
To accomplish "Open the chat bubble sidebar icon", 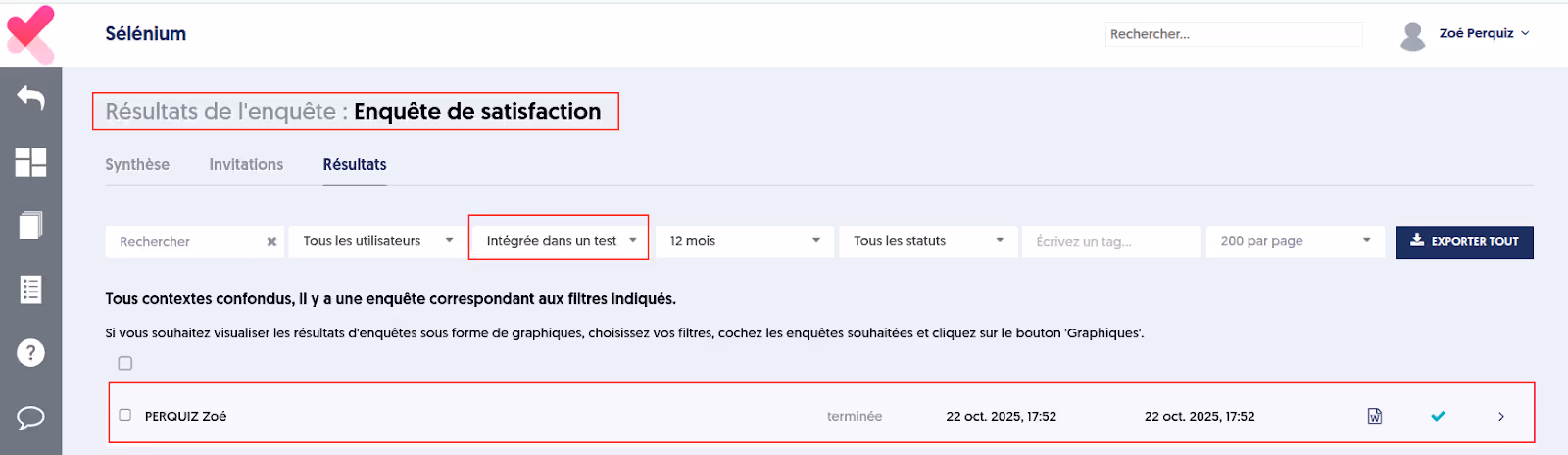I will pyautogui.click(x=30, y=418).
